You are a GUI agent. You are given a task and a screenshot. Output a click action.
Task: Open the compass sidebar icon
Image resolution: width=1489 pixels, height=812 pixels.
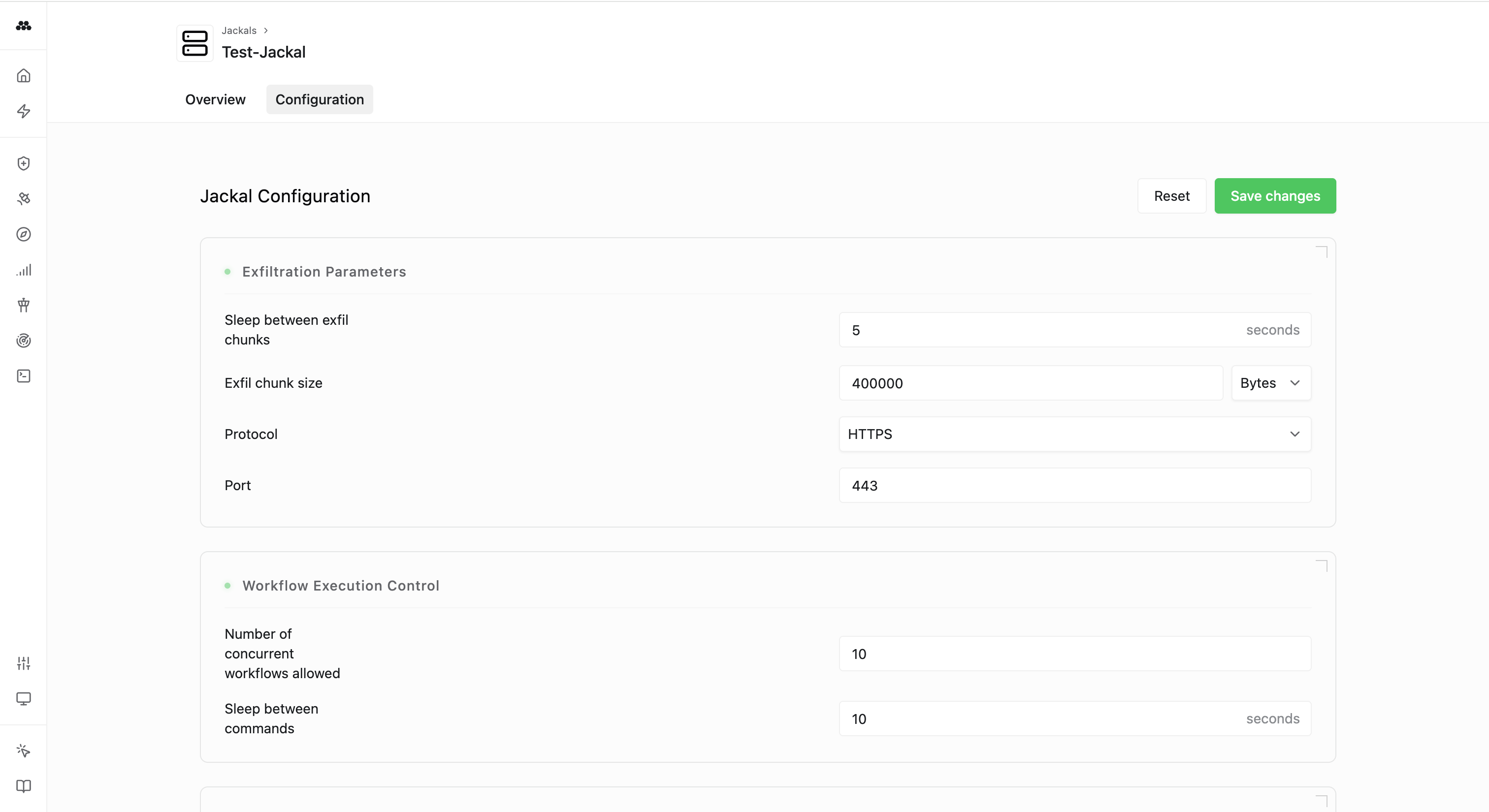23,234
